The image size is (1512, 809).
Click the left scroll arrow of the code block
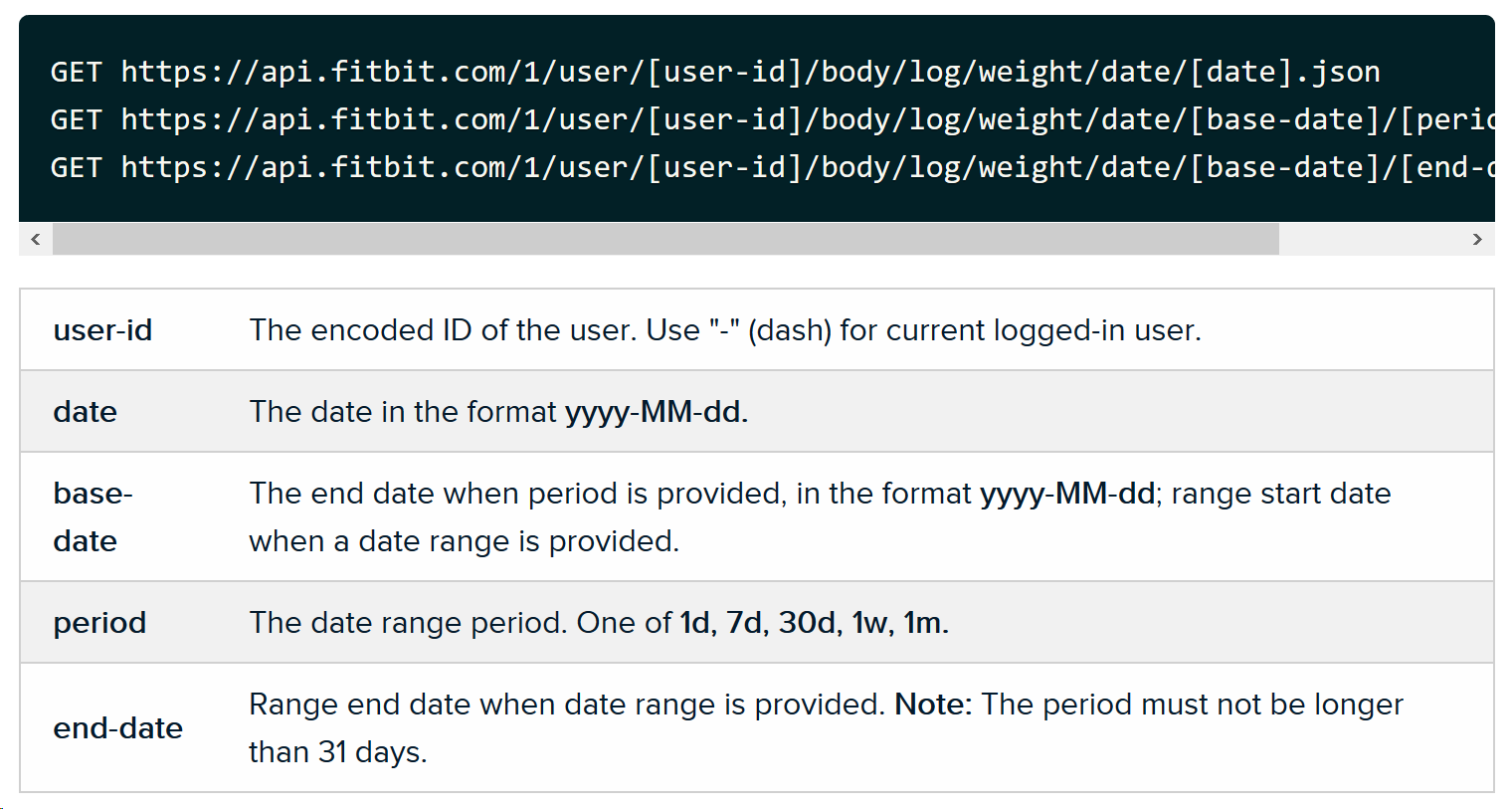point(35,239)
